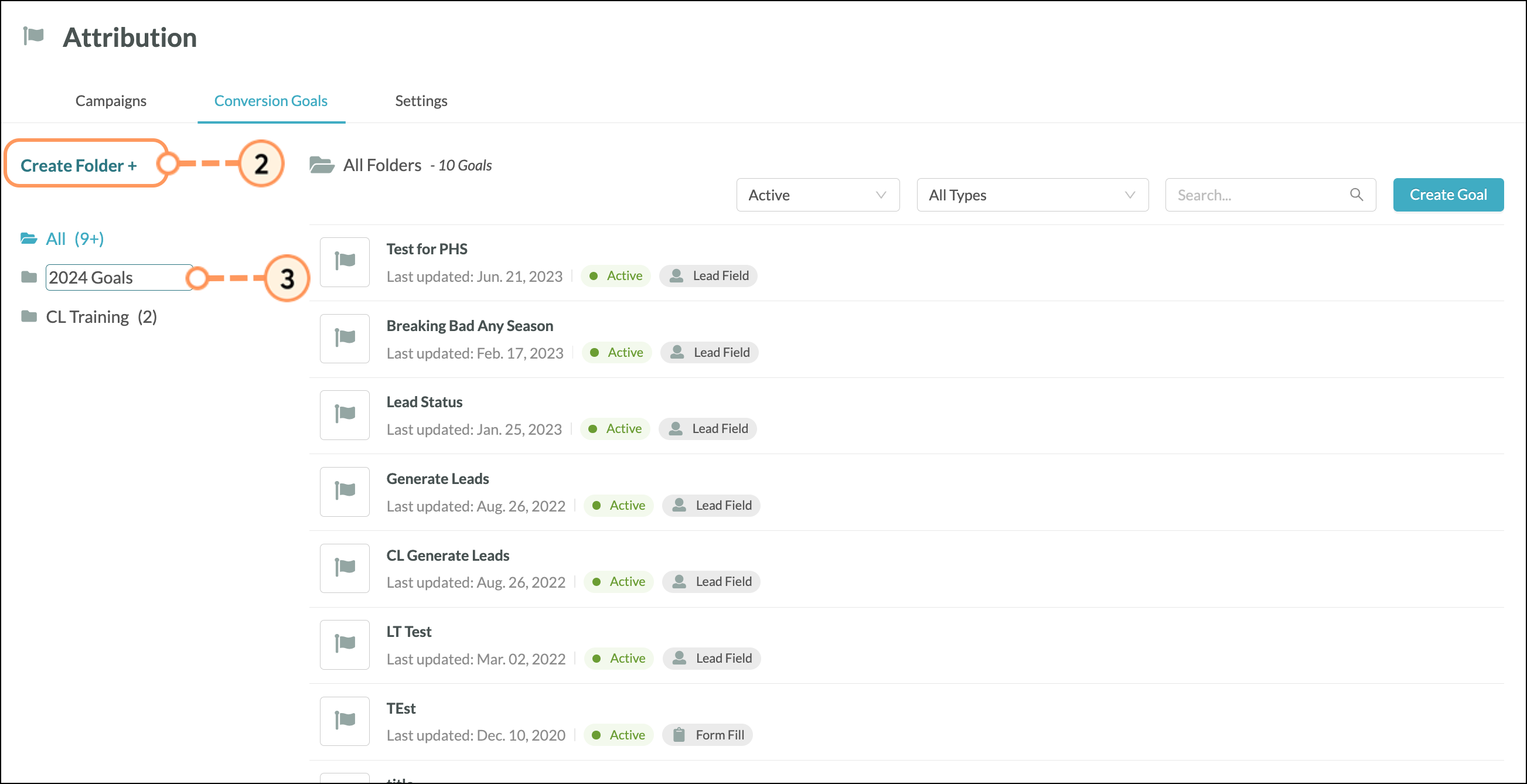Click the folder icon beside CL Training
This screenshot has height=784, width=1527.
point(29,316)
